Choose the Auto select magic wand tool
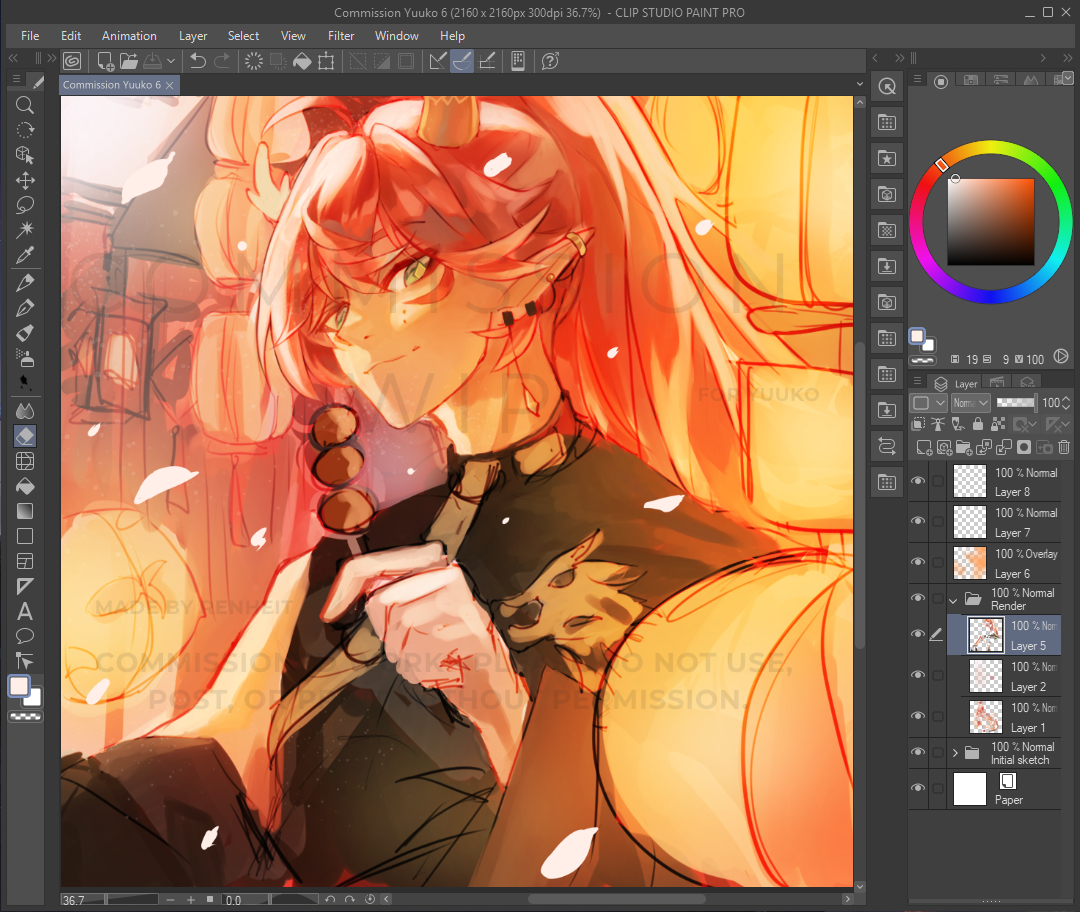Screen dimensions: 1080x912 25,230
